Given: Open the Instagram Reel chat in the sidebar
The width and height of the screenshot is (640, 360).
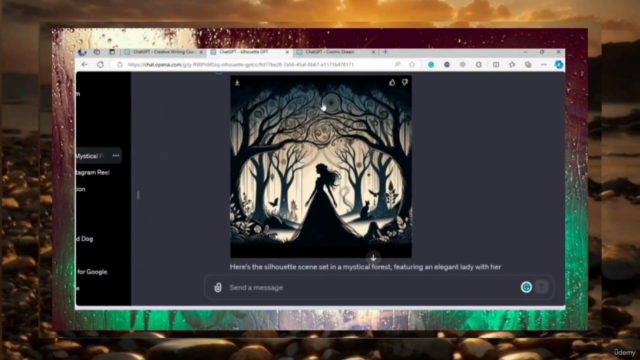Looking at the screenshot, I should [x=93, y=173].
